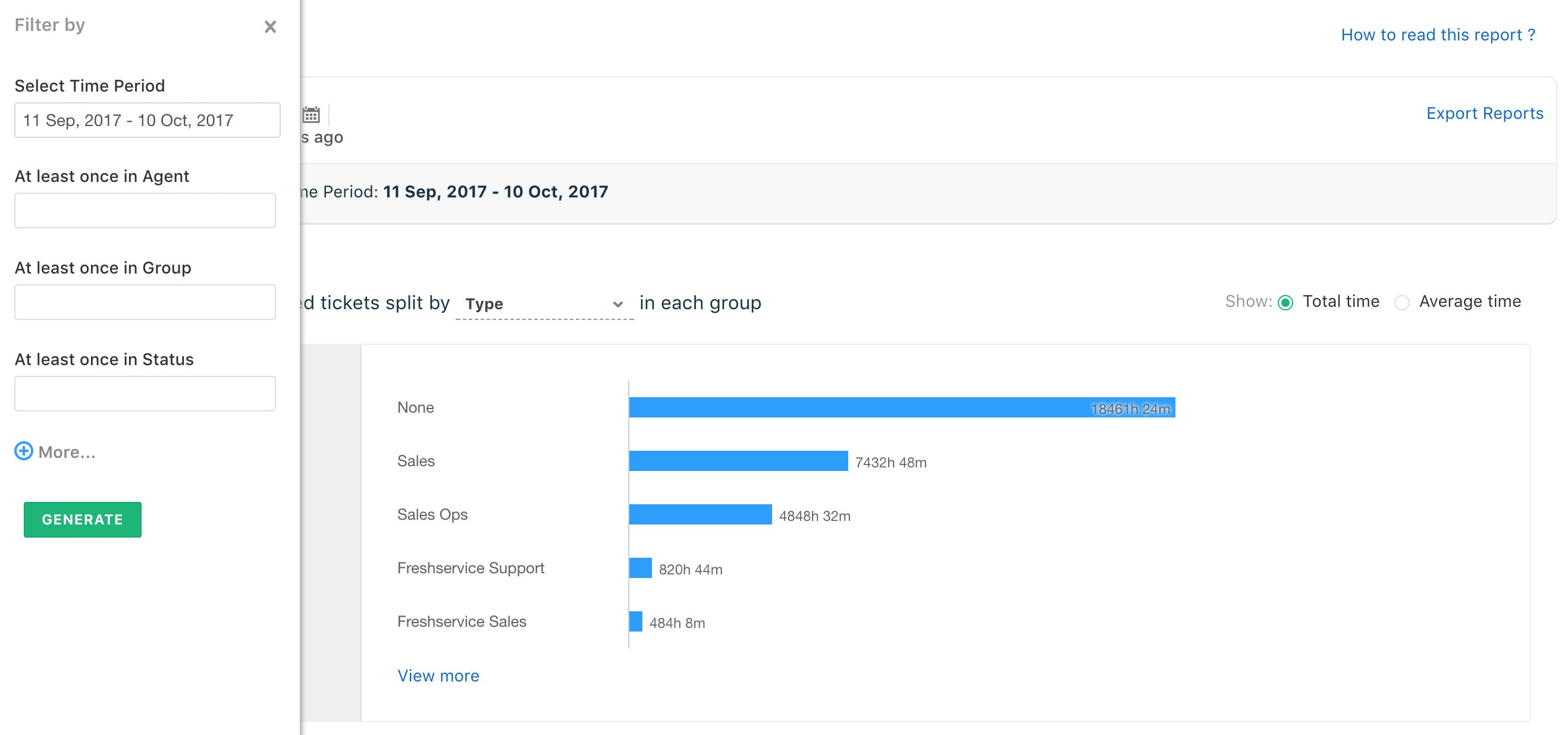The width and height of the screenshot is (1568, 735).
Task: Click the At least once in Status field
Action: click(145, 393)
